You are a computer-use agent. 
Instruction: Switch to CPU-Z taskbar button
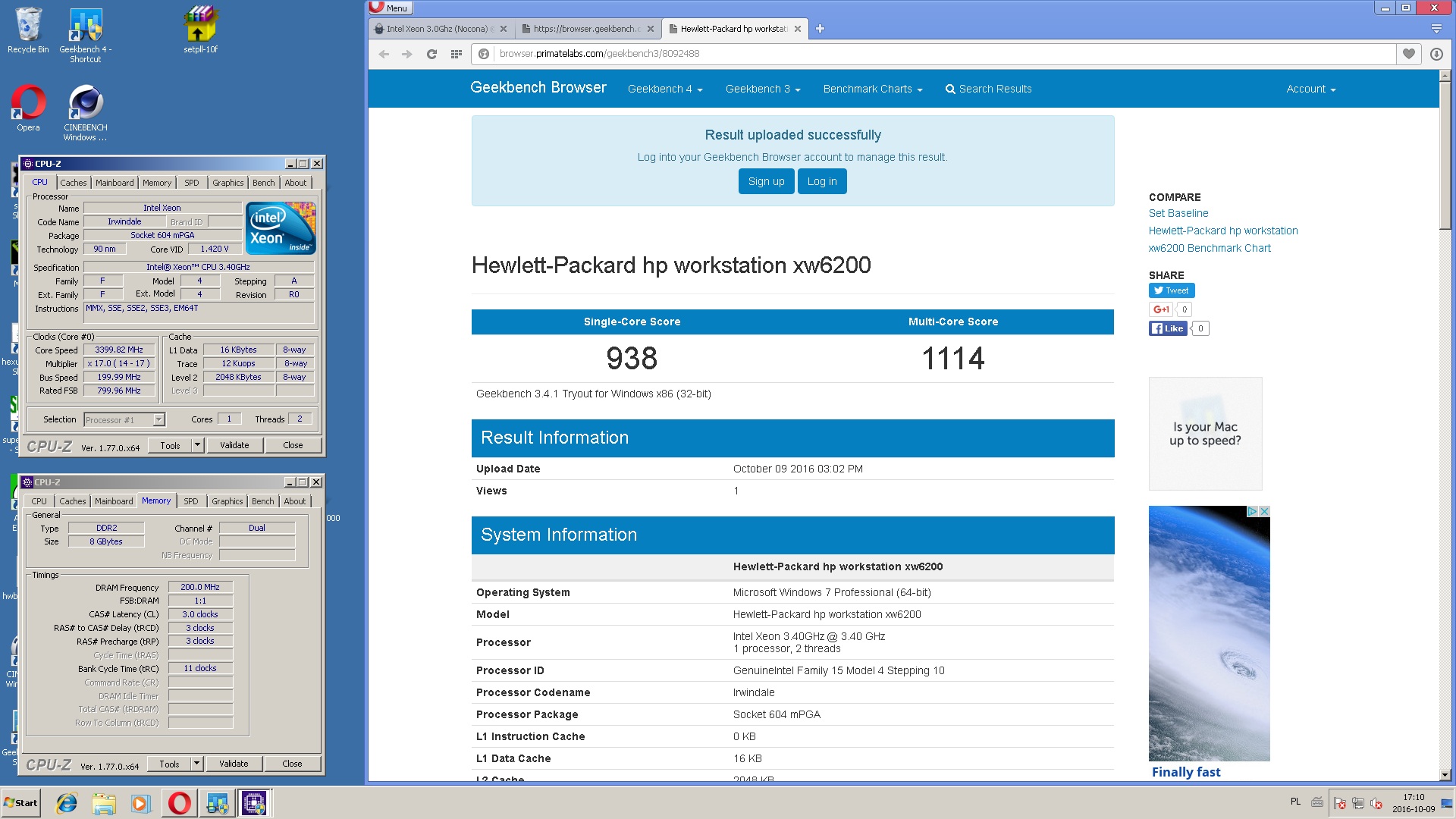tap(254, 803)
